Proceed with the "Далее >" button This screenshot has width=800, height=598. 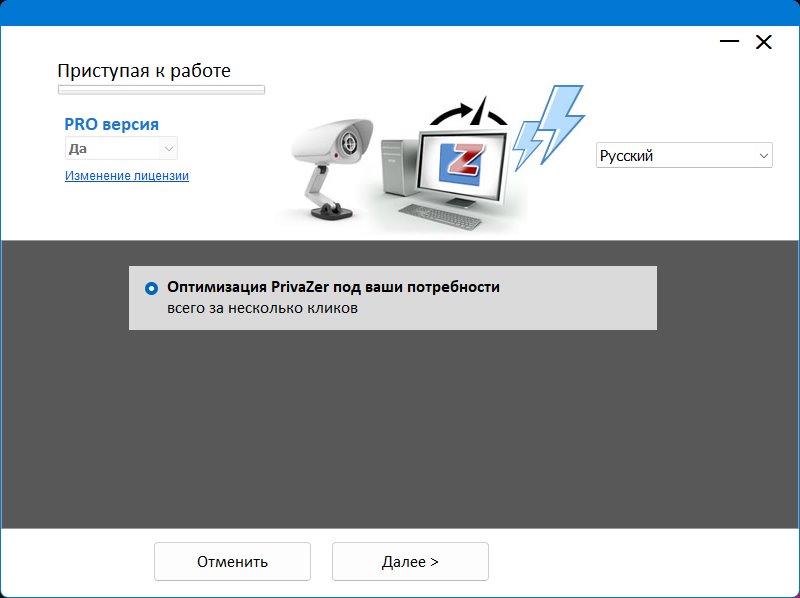click(x=410, y=561)
